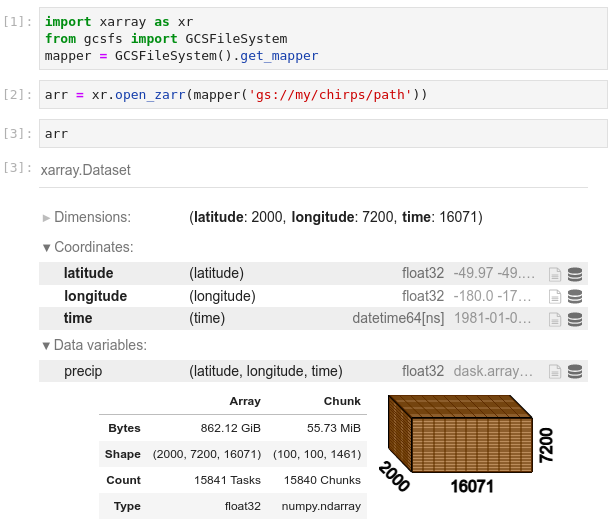The height and width of the screenshot is (531, 613).
Task: Click into the open_zarr code cell
Action: pos(323,95)
